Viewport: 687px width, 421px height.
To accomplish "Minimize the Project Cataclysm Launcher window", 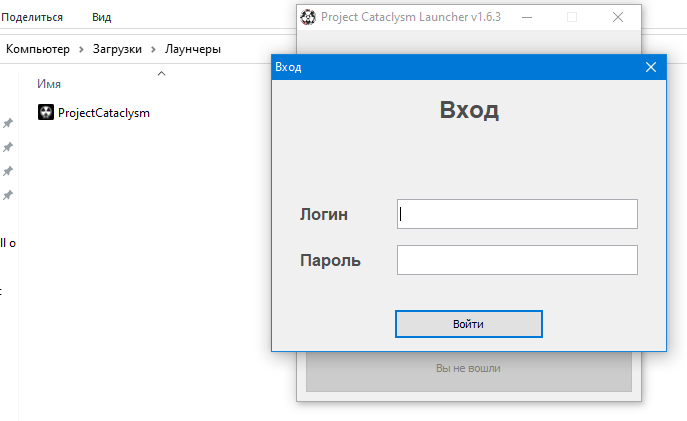I will pos(527,17).
